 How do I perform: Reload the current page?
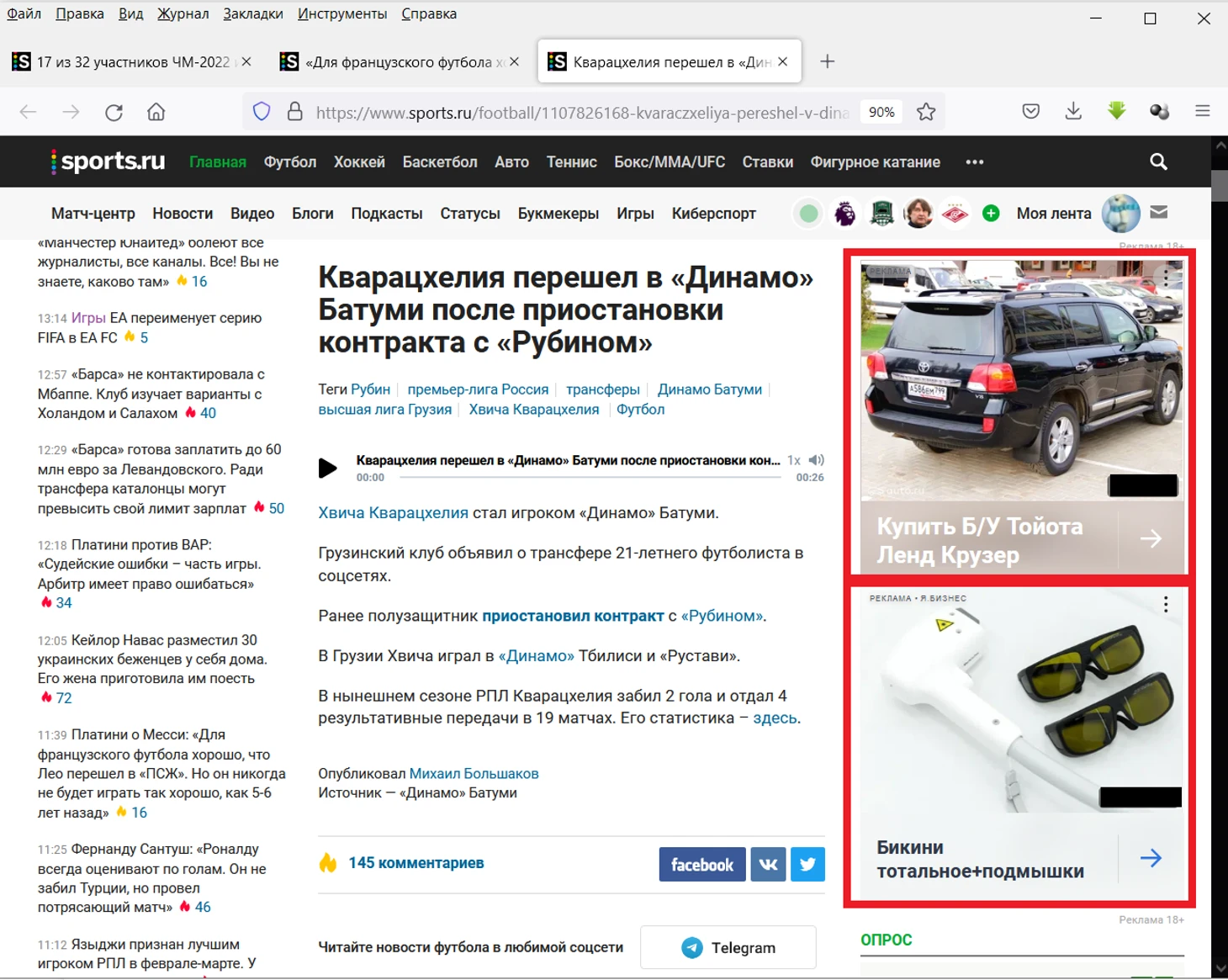click(x=114, y=112)
